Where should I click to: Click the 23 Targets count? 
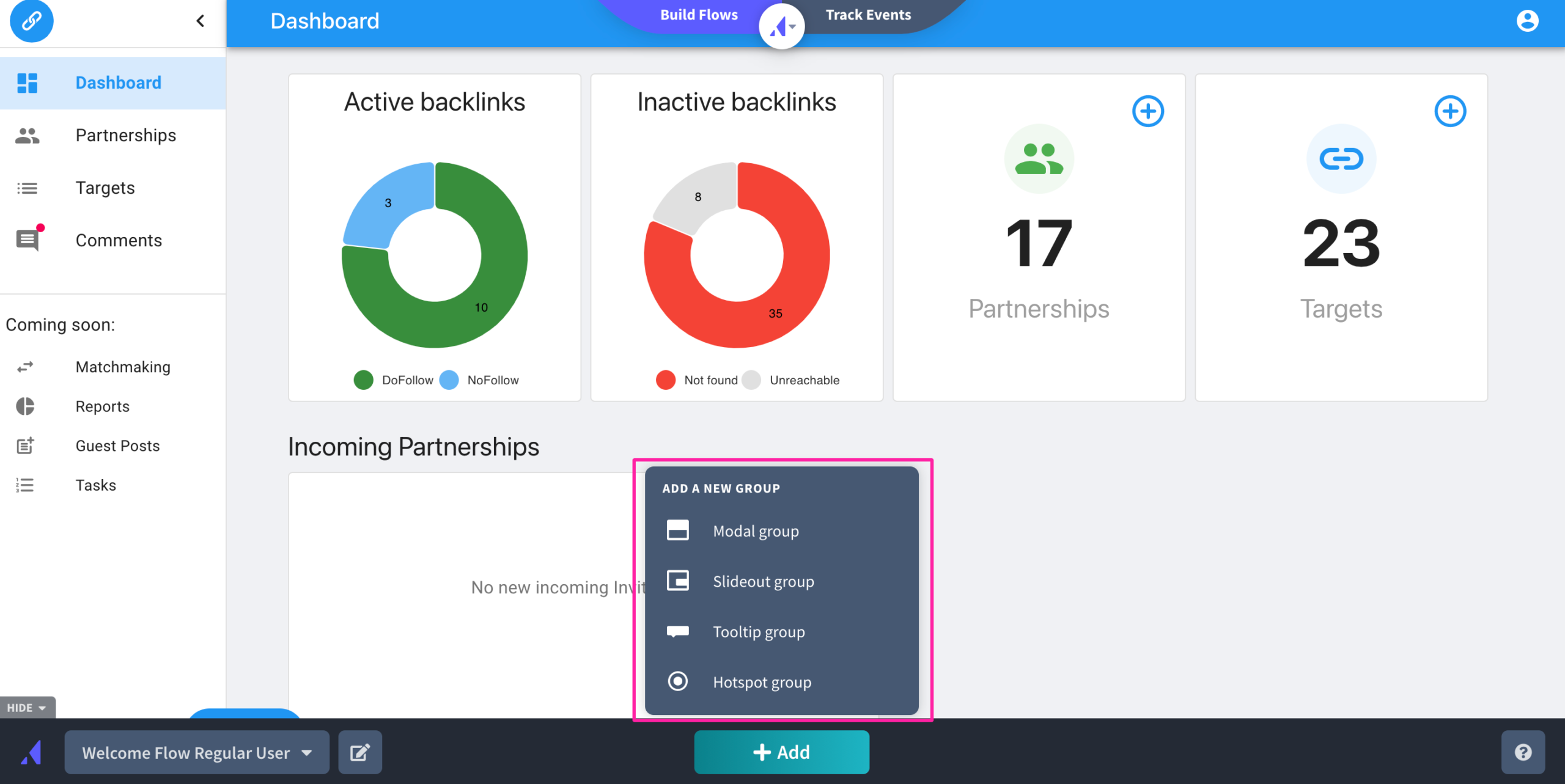coord(1341,243)
